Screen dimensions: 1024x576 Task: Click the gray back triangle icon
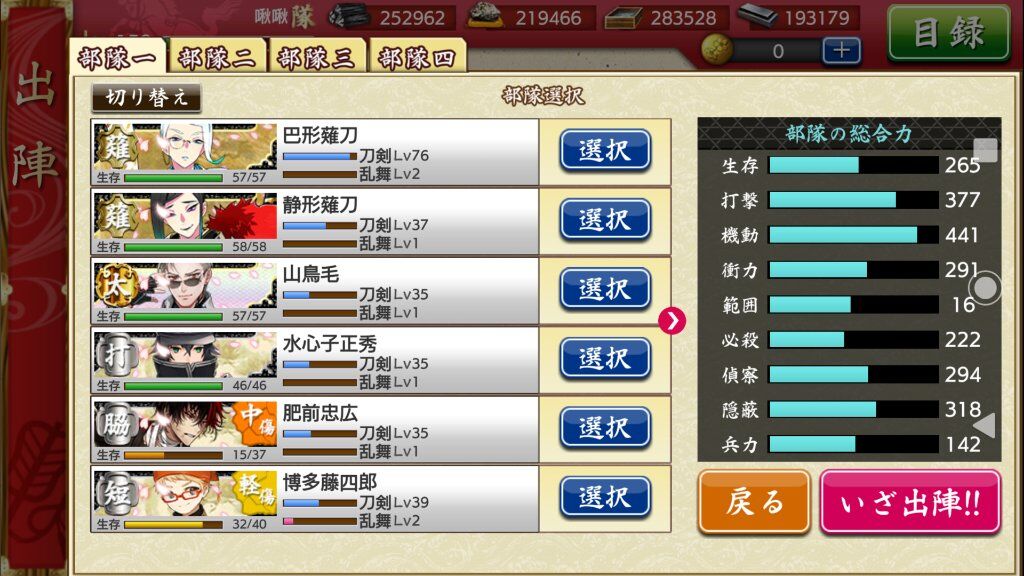click(985, 425)
